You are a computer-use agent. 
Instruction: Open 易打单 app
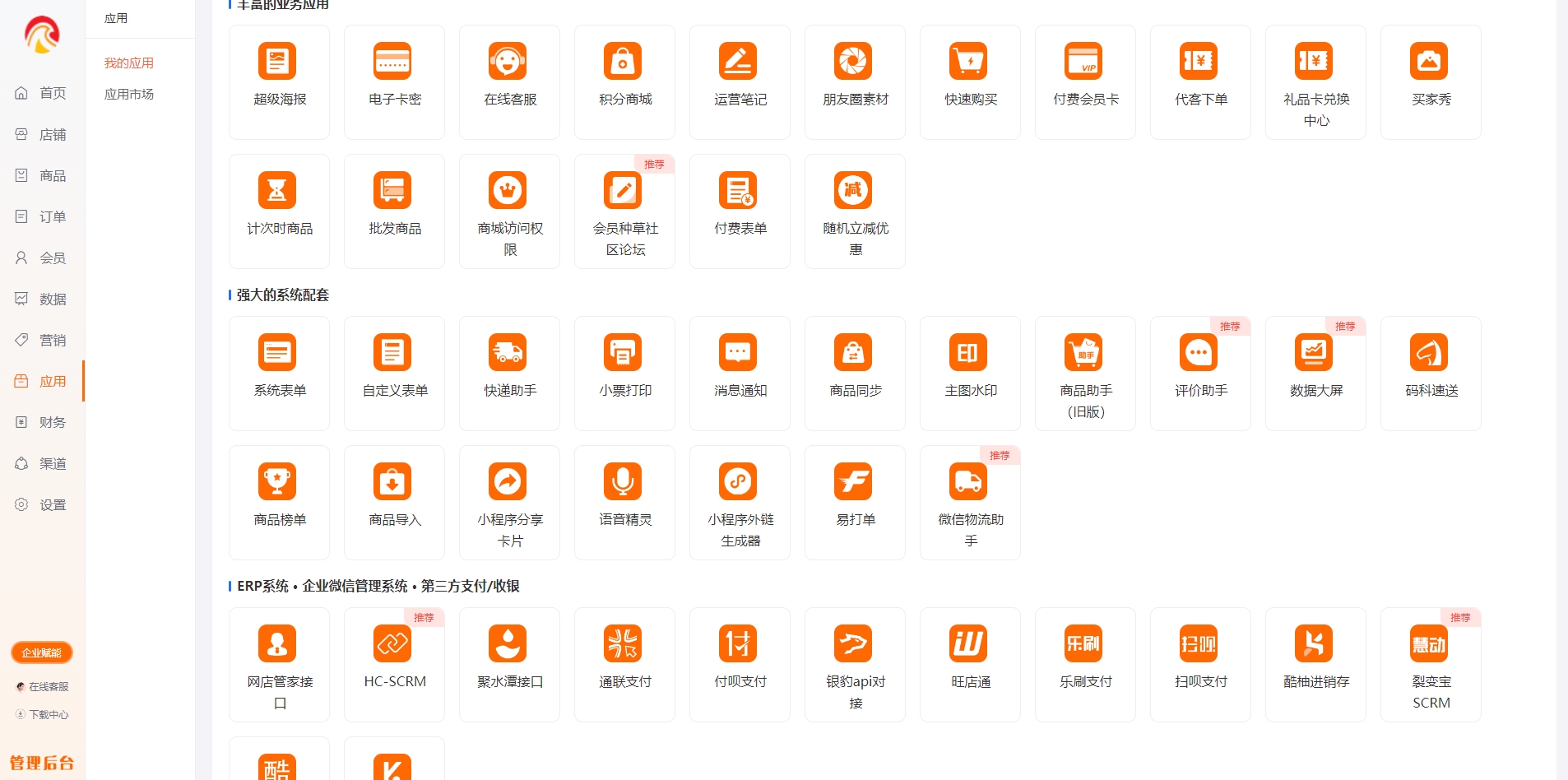[x=855, y=503]
